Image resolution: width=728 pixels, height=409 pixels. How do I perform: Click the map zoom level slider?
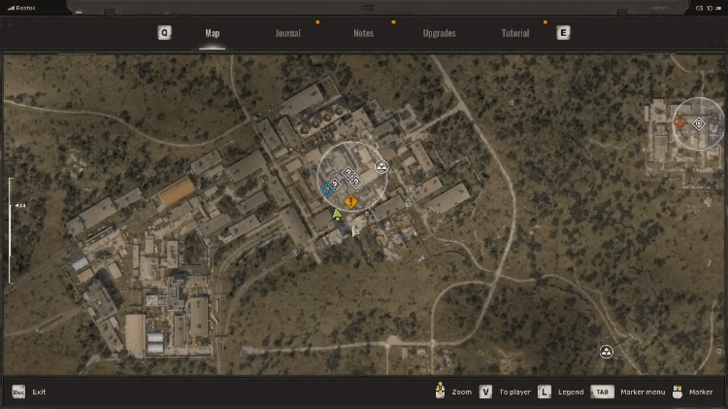pyautogui.click(x=10, y=231)
